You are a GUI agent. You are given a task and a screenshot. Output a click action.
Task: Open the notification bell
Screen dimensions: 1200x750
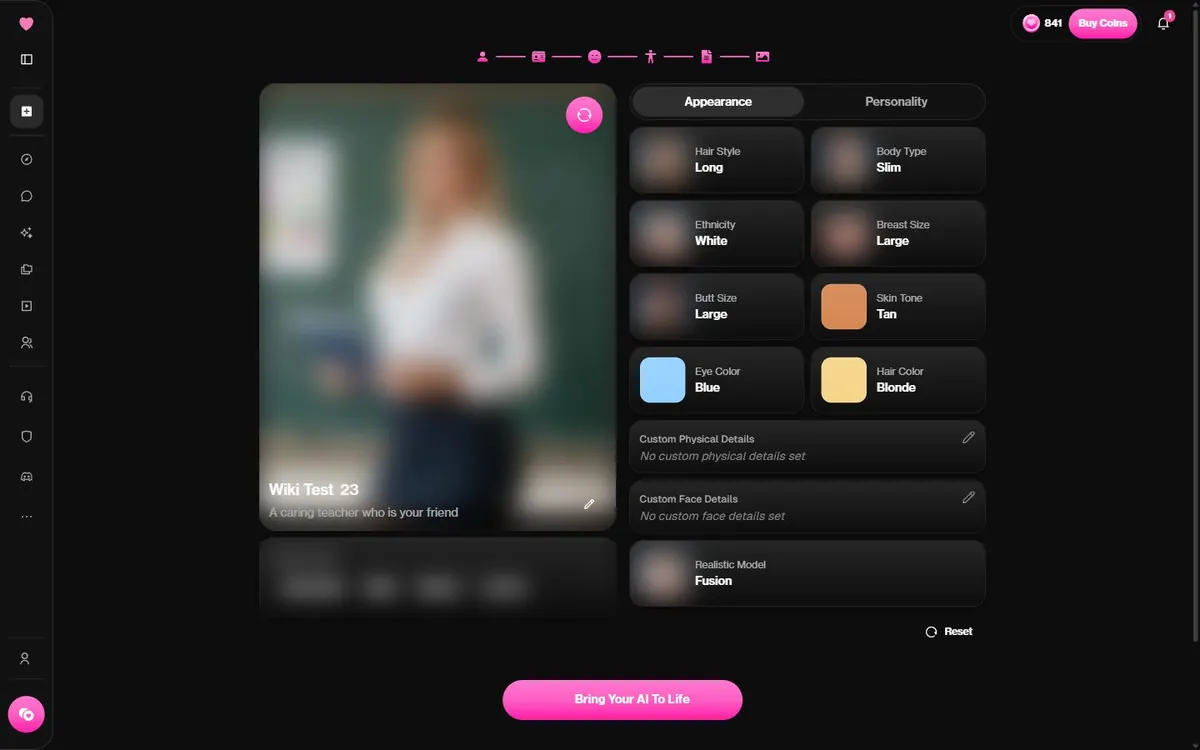pos(1163,23)
